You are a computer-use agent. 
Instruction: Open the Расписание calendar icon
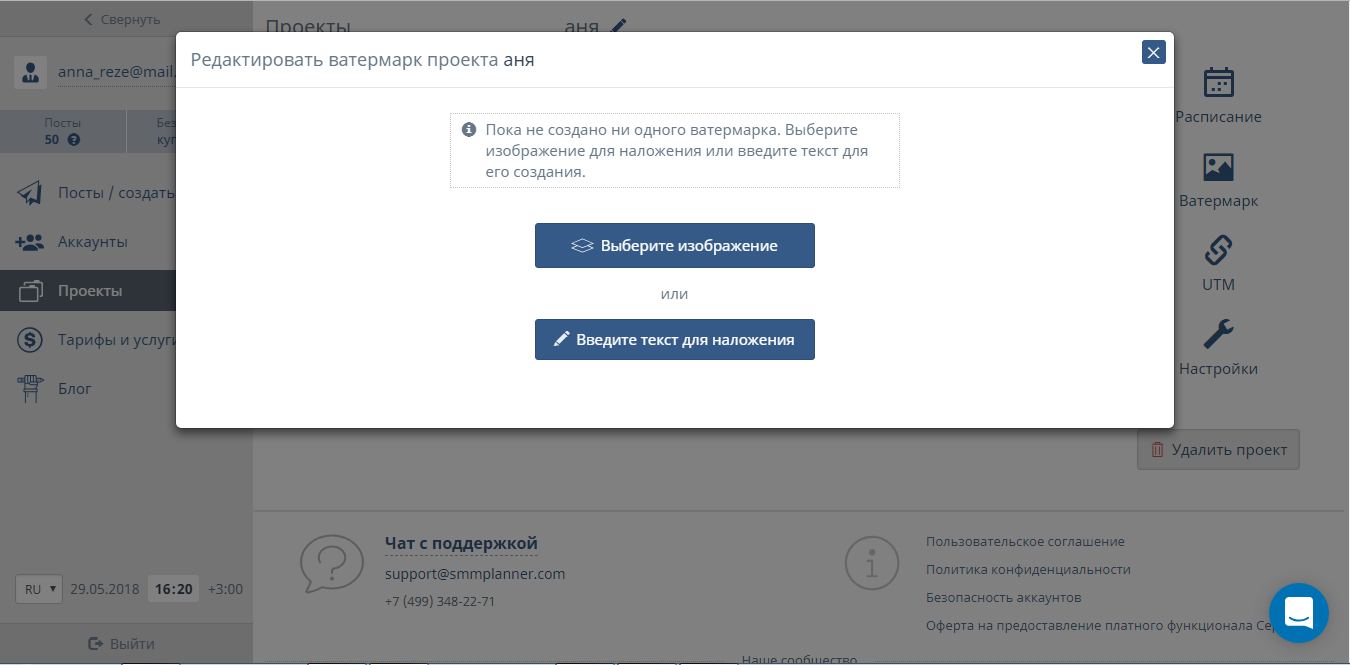click(1218, 84)
